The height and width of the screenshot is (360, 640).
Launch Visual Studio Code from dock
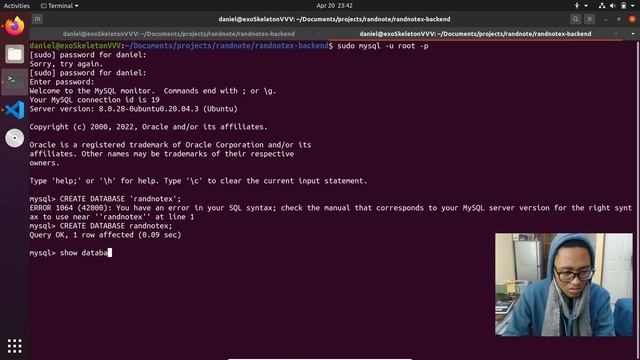click(x=15, y=110)
